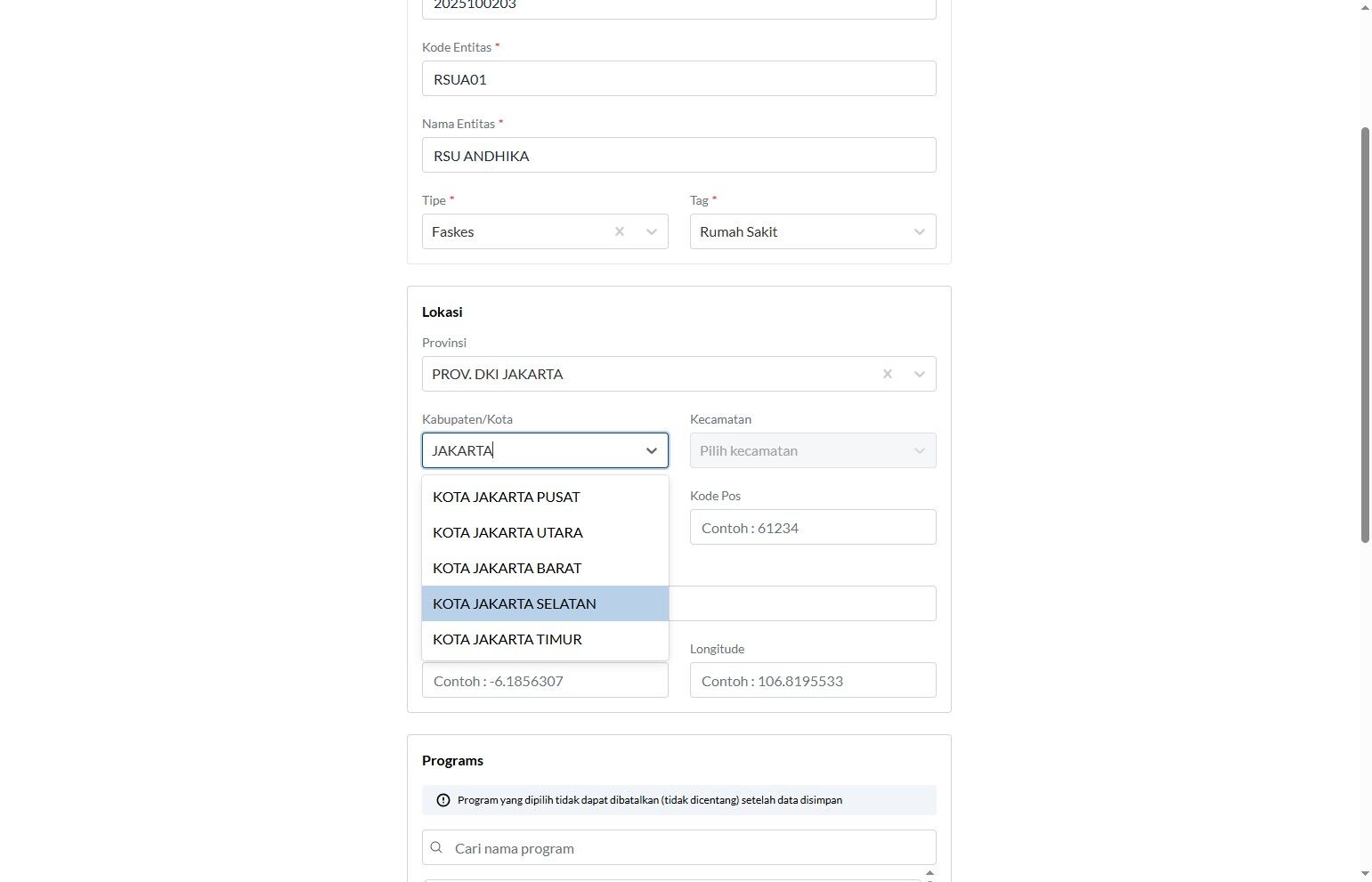The image size is (1372, 882).
Task: Choose KOTA JAKARTA TIMUR option
Action: click(545, 639)
